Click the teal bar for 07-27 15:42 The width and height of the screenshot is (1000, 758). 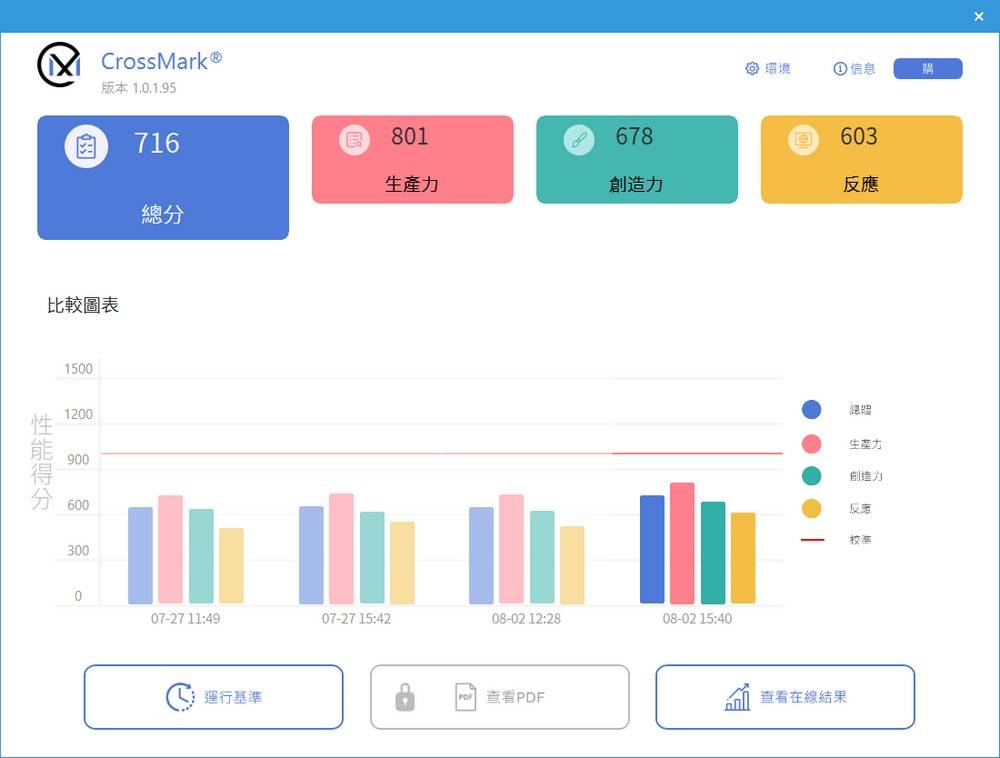[x=372, y=558]
